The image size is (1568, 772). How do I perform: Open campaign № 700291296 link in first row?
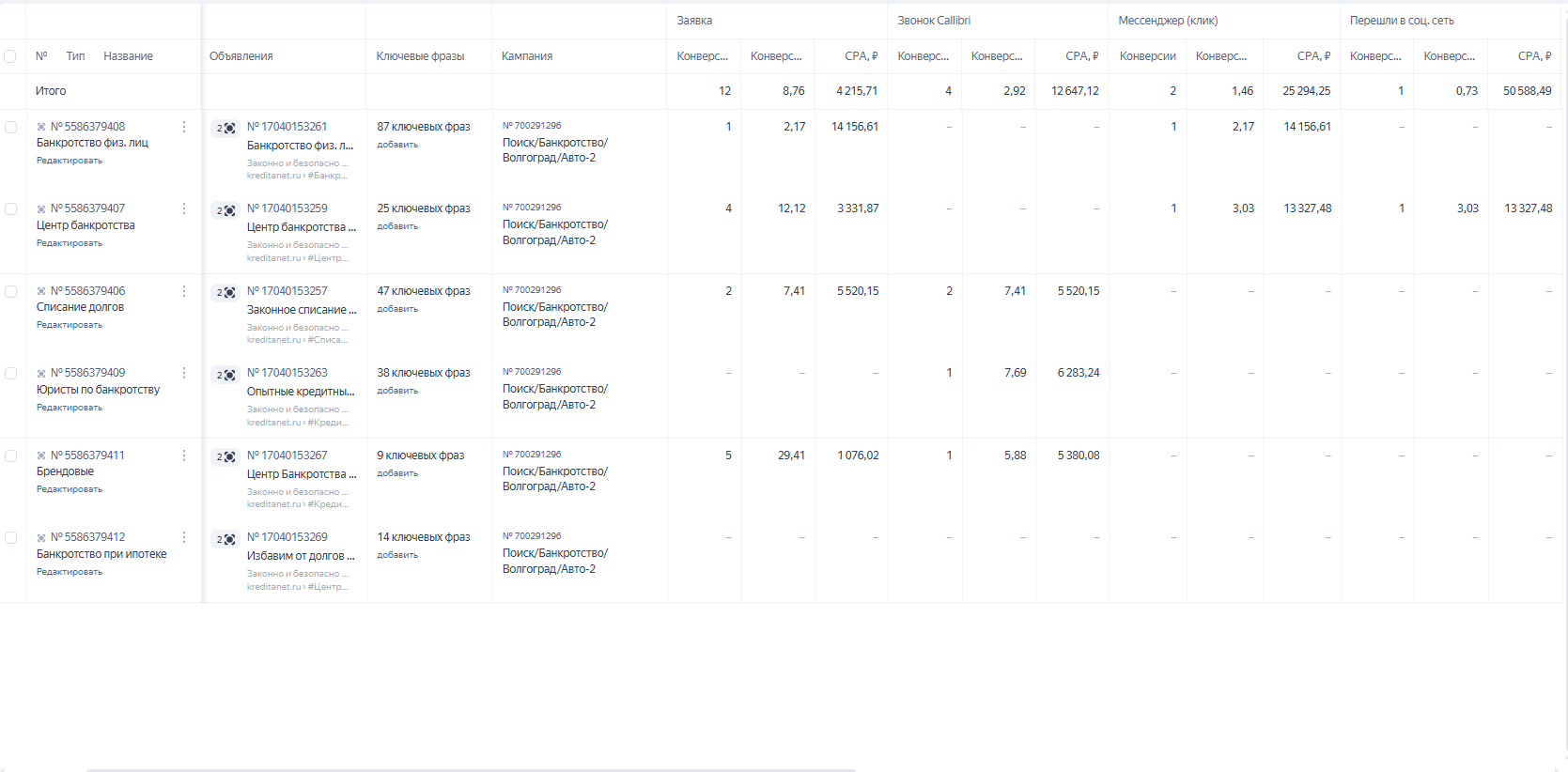[532, 126]
